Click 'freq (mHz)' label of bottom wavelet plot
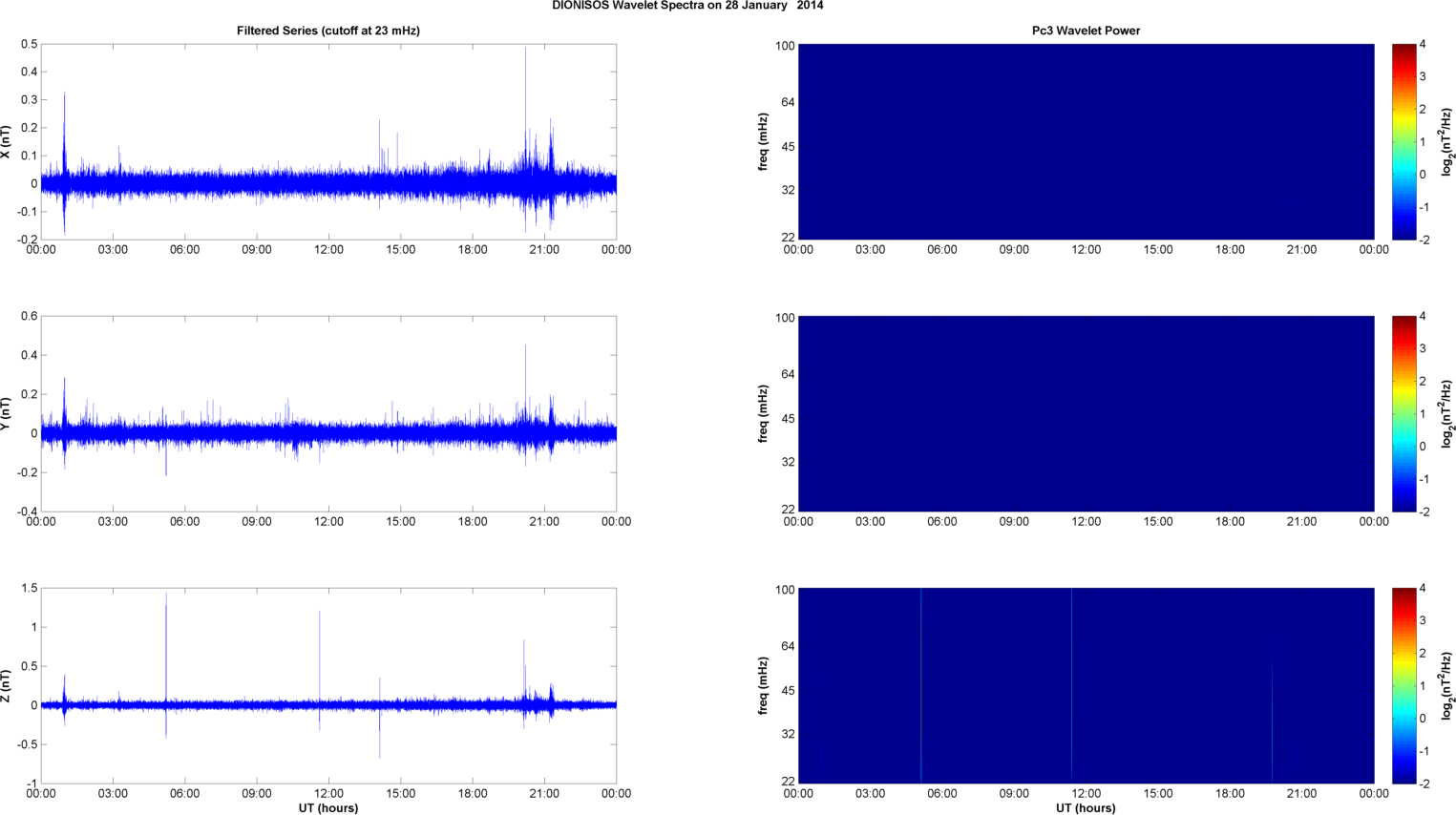Image resolution: width=1456 pixels, height=815 pixels. [764, 686]
